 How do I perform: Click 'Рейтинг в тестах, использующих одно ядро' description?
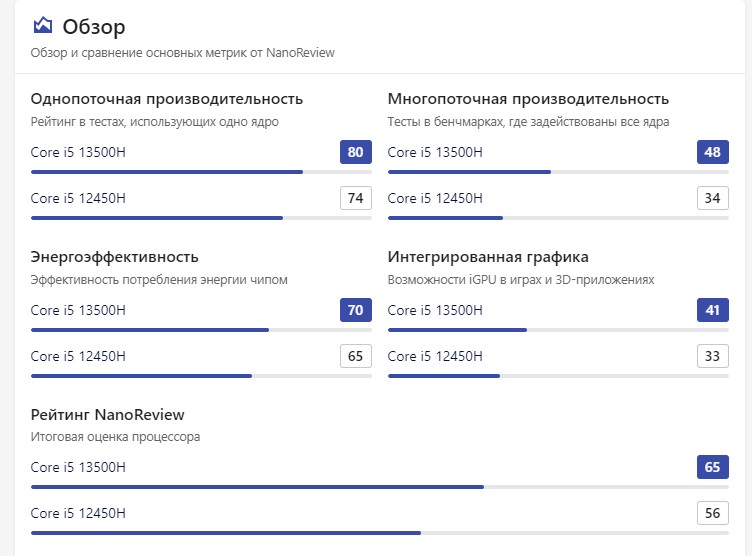point(154,122)
